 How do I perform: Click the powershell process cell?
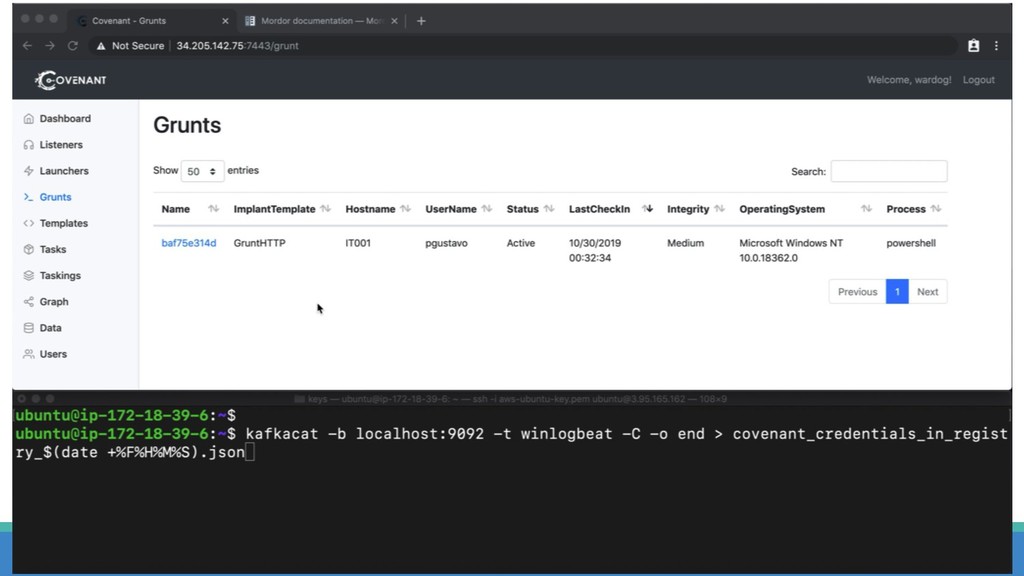pos(911,243)
